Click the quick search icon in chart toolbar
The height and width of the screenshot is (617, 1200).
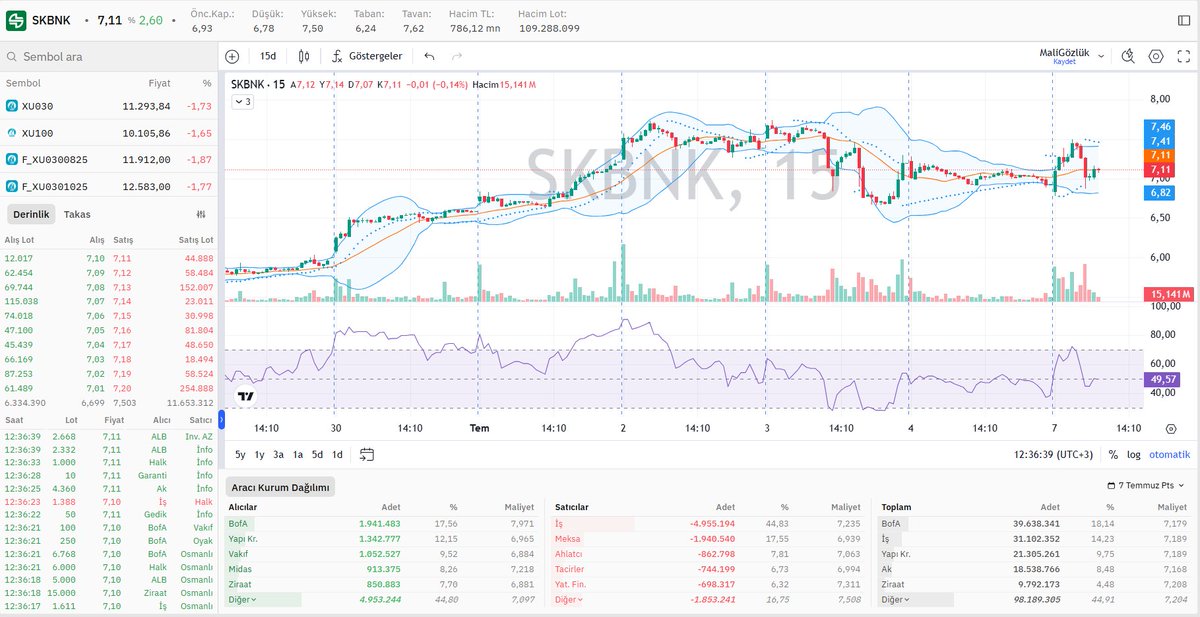(x=1128, y=56)
